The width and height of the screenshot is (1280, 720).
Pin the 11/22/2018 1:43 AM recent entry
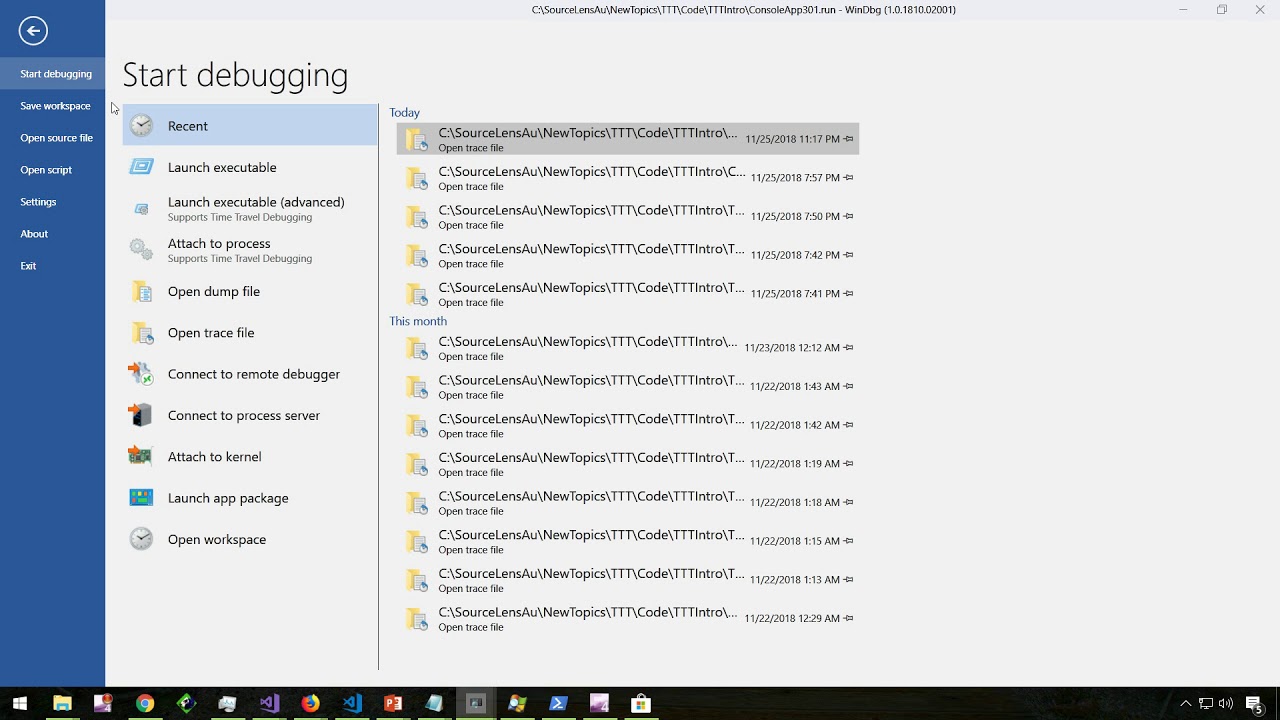point(849,387)
